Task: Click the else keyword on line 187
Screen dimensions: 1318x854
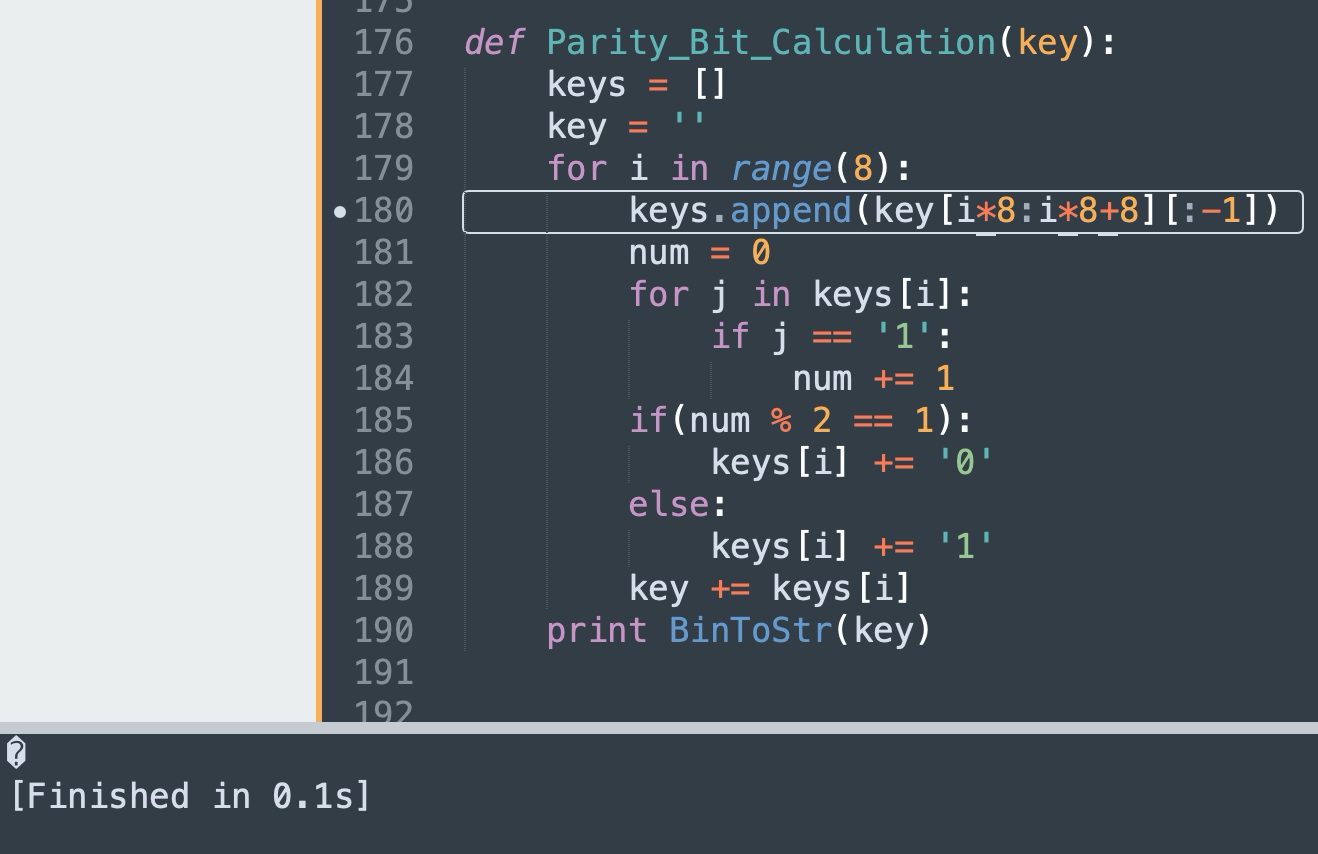Action: coord(668,504)
